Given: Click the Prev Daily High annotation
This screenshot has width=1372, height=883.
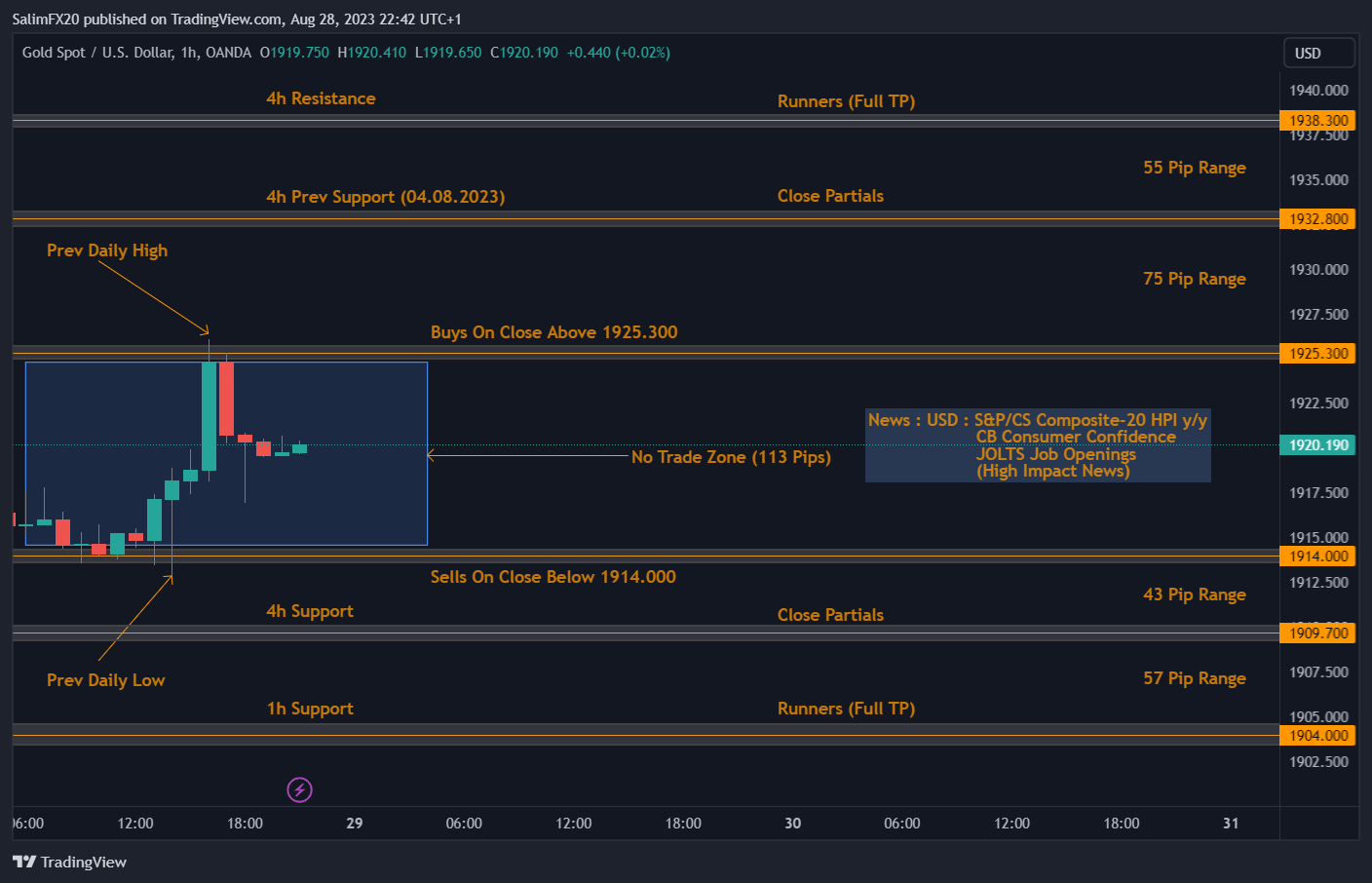Looking at the screenshot, I should coord(107,250).
